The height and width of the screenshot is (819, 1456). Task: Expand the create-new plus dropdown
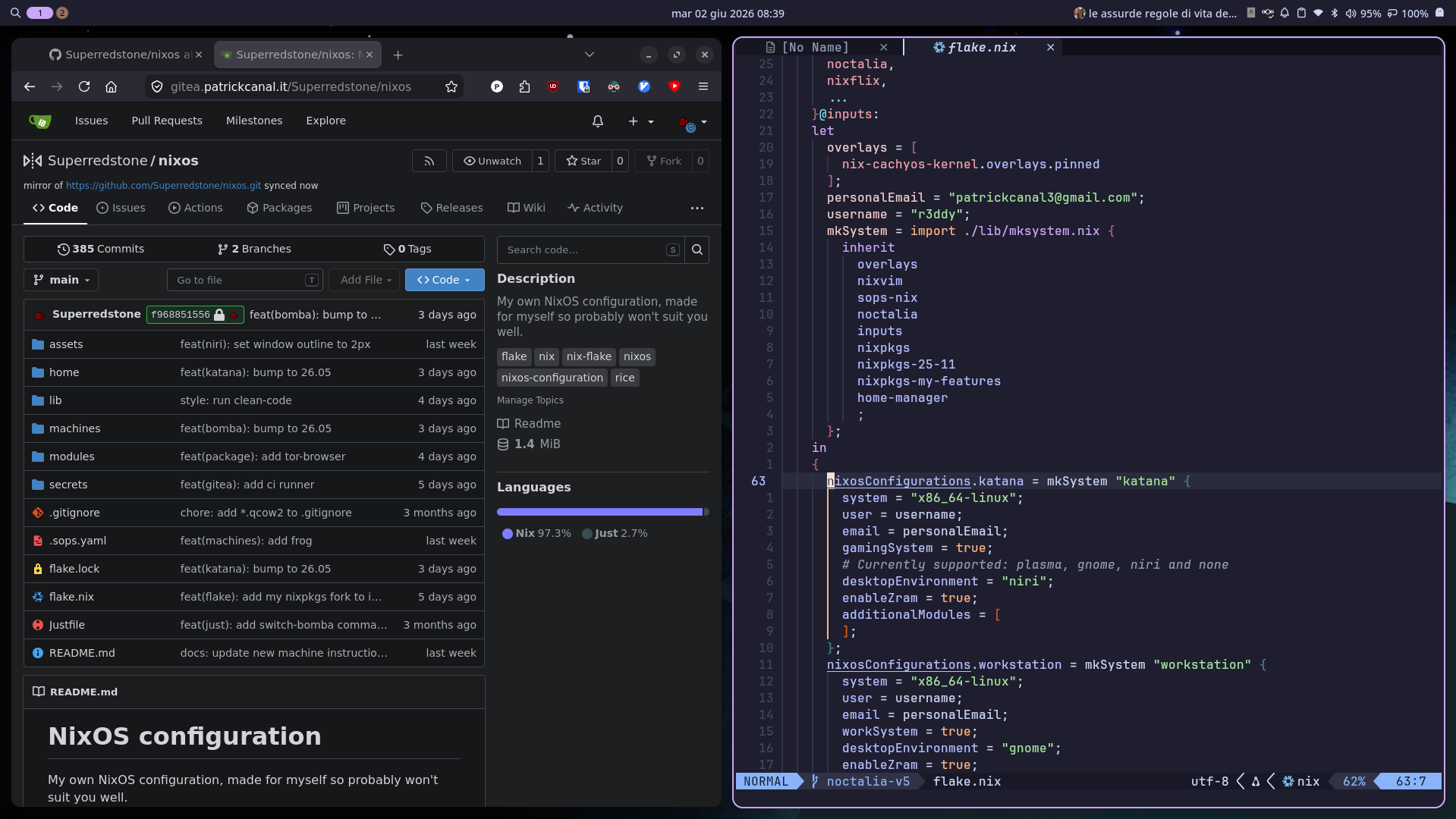(641, 121)
